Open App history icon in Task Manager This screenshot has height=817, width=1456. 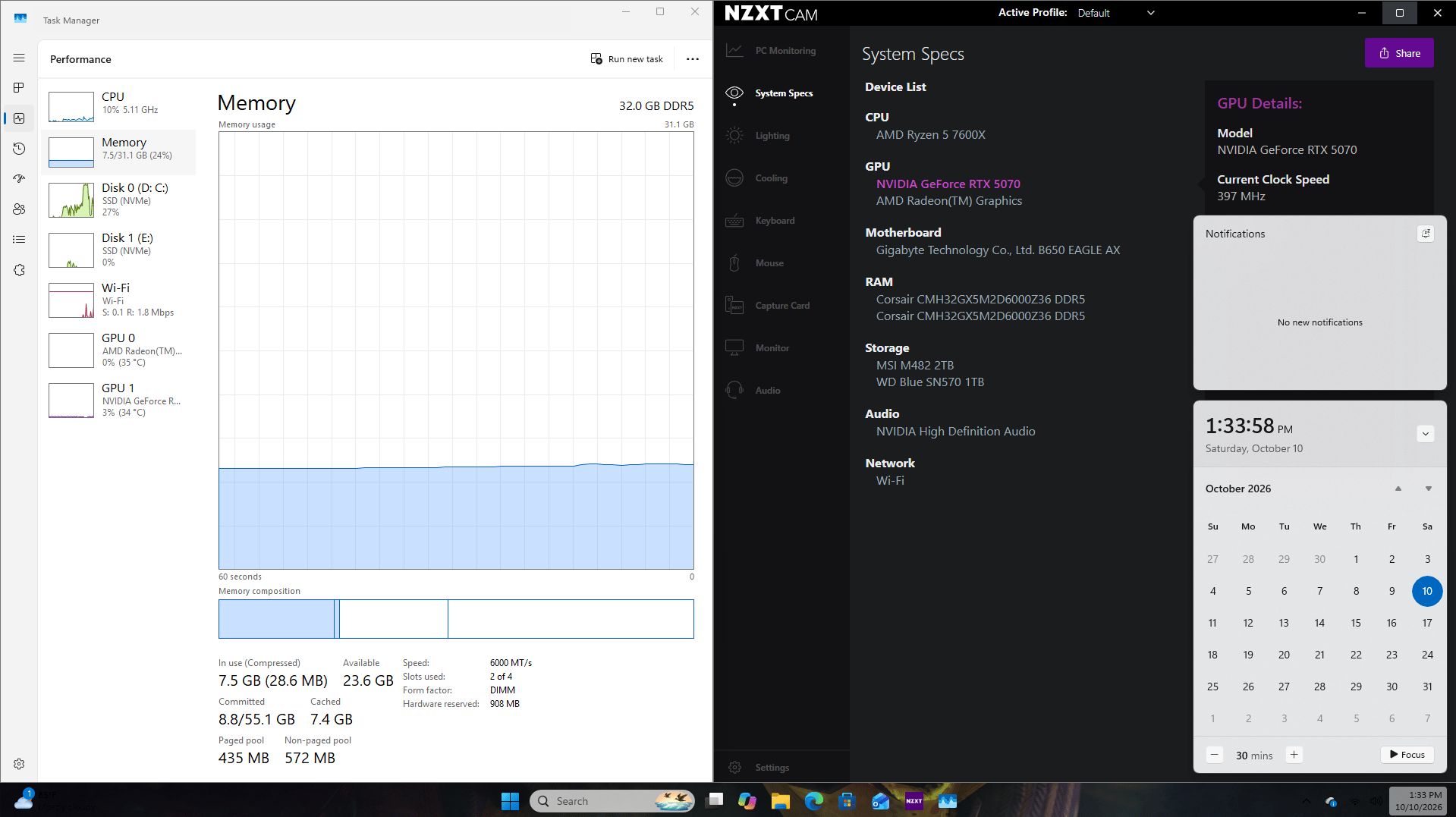click(19, 149)
